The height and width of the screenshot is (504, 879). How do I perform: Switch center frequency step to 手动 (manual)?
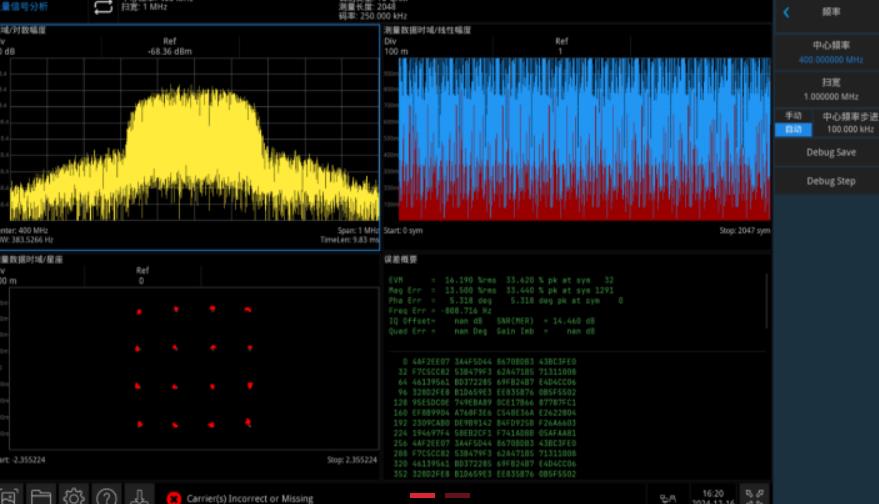tap(793, 116)
